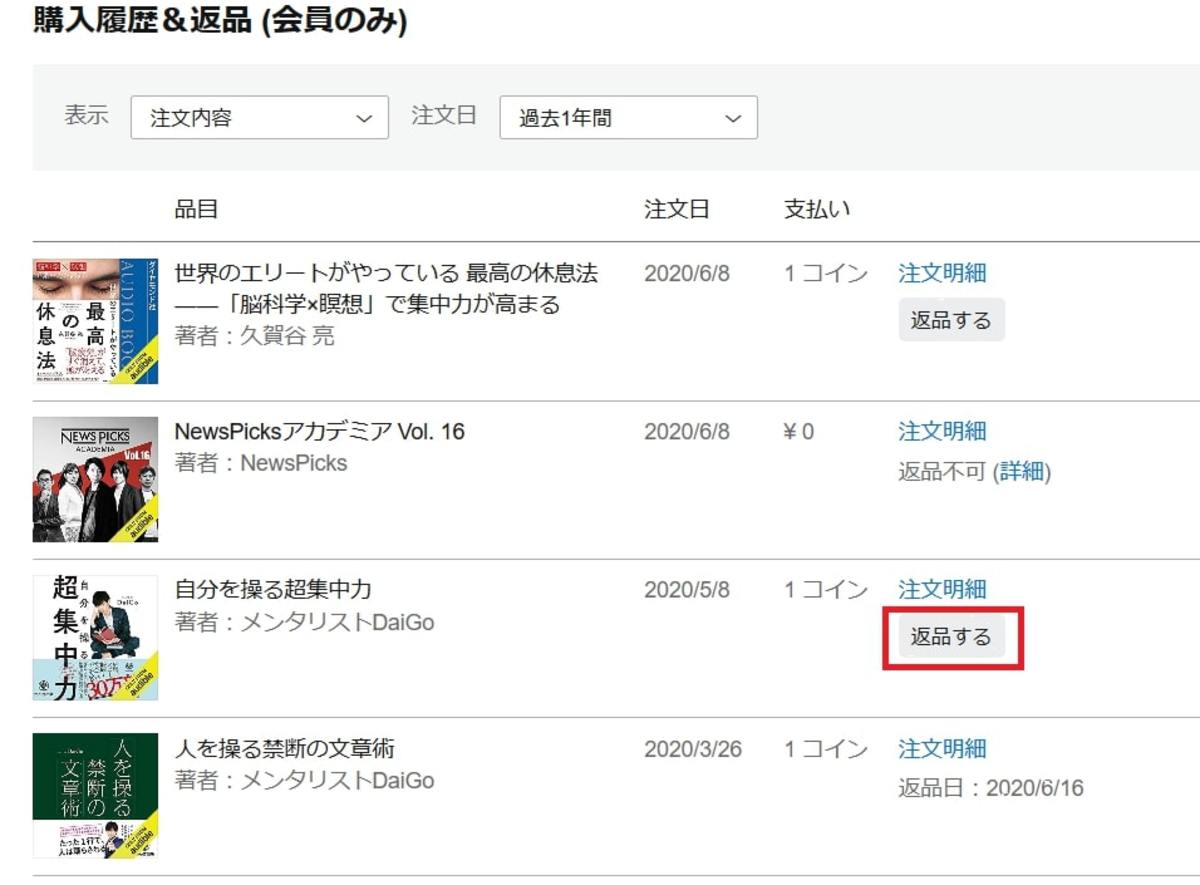
Task: Click the ¥ 0 payment value
Action: click(799, 431)
